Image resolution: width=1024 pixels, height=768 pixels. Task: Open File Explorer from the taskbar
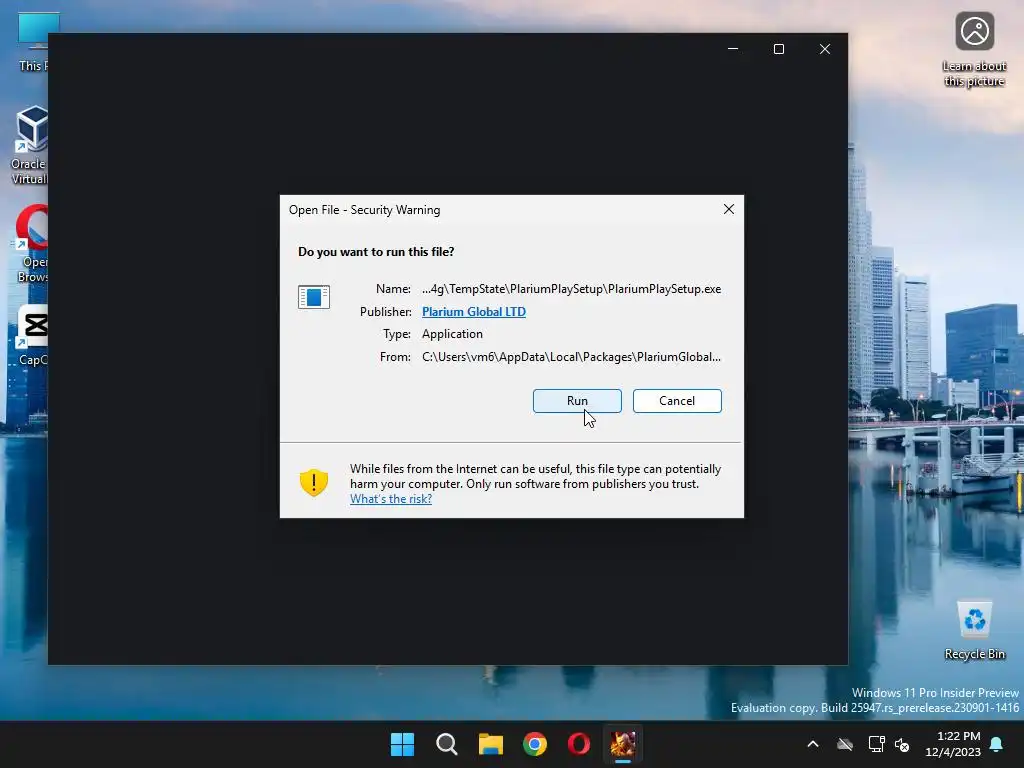click(490, 744)
